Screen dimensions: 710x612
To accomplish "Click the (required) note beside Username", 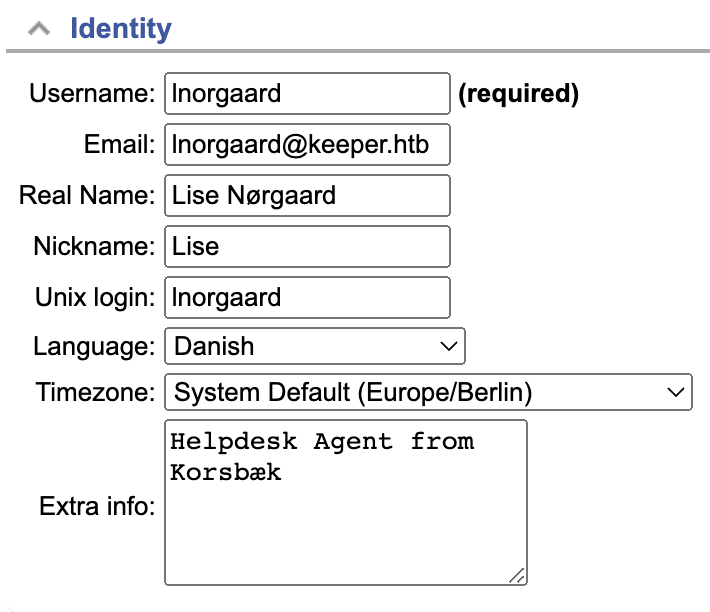I will (x=518, y=94).
